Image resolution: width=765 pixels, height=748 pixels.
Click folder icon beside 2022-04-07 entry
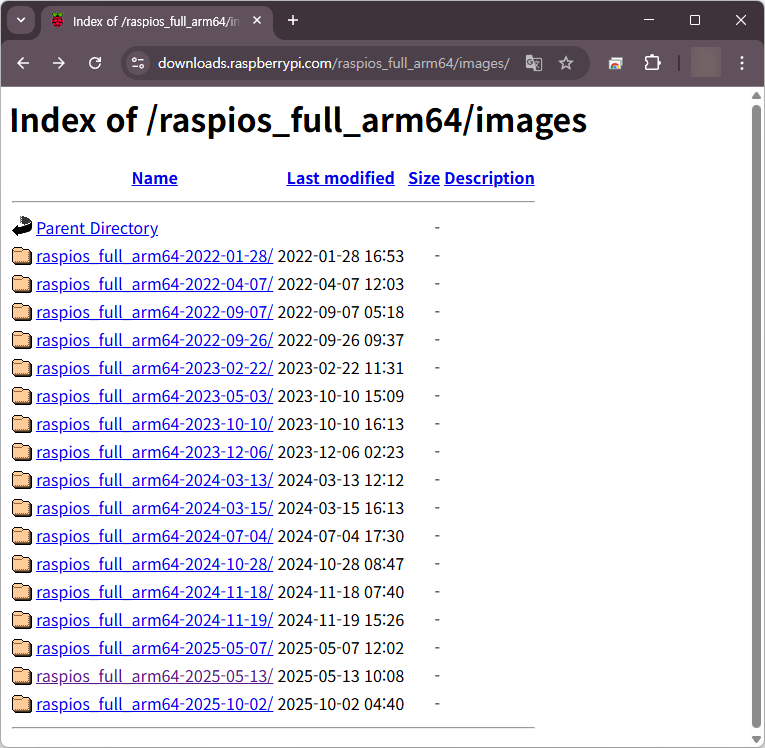click(22, 284)
